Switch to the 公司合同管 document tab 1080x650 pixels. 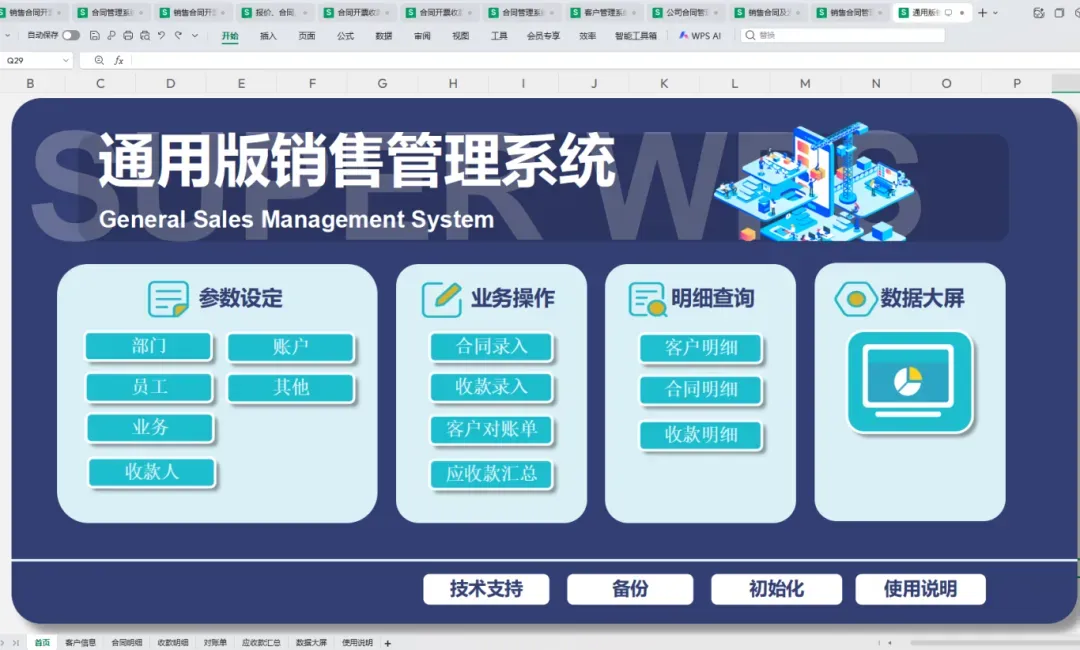pos(687,12)
